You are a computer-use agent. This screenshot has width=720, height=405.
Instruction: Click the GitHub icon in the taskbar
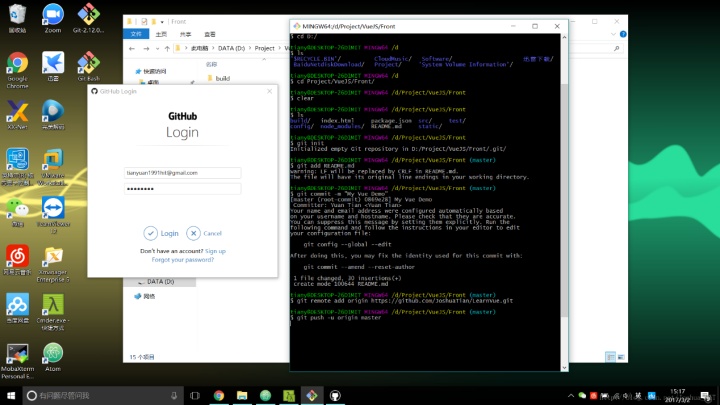335,395
